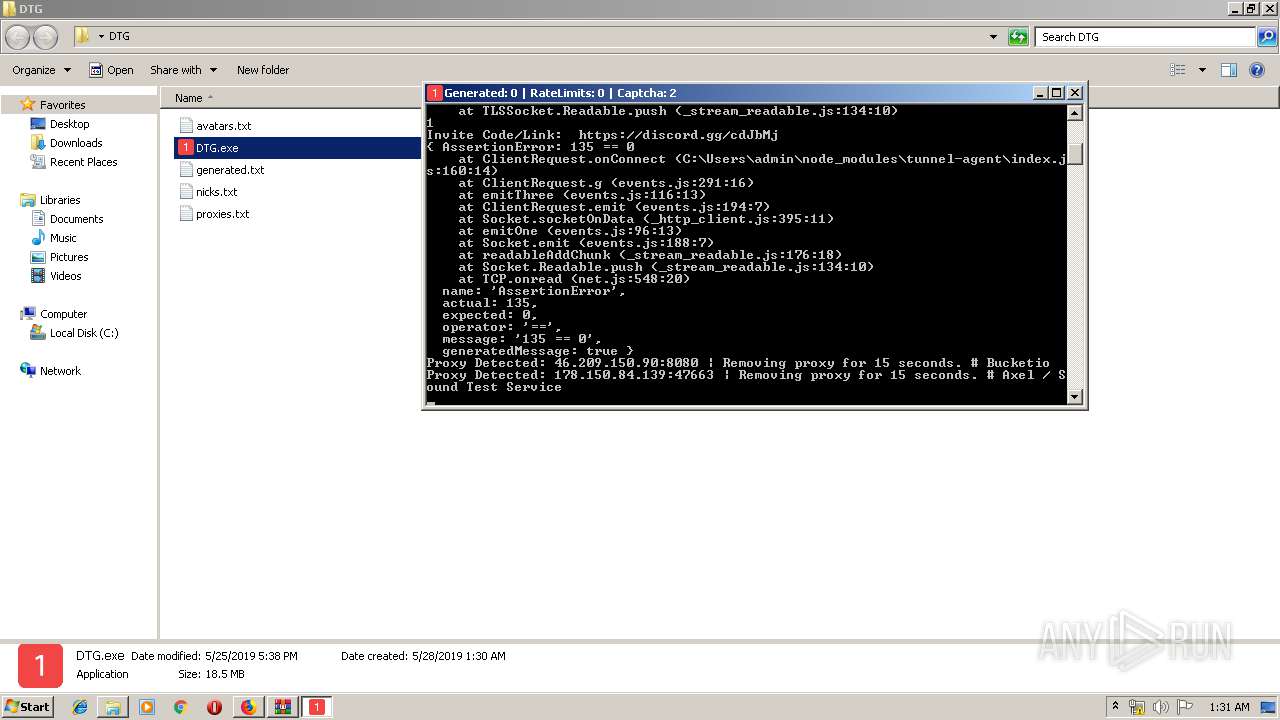The height and width of the screenshot is (720, 1280).
Task: Click console scrollbar up arrow
Action: [1075, 112]
